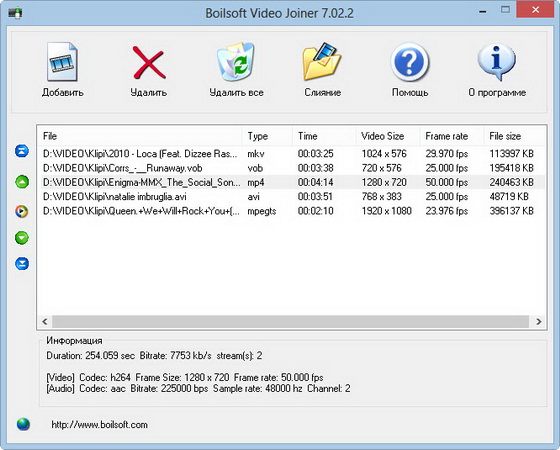Click the globe icon near website link
The image size is (560, 450).
pyautogui.click(x=23, y=424)
